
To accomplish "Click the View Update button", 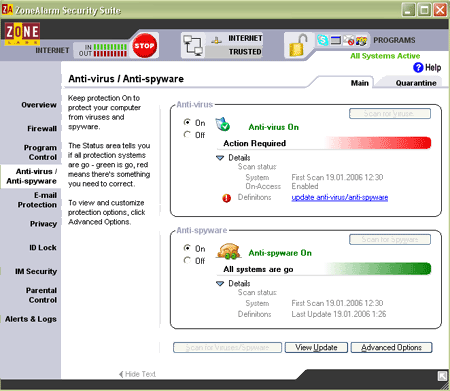I will [316, 347].
